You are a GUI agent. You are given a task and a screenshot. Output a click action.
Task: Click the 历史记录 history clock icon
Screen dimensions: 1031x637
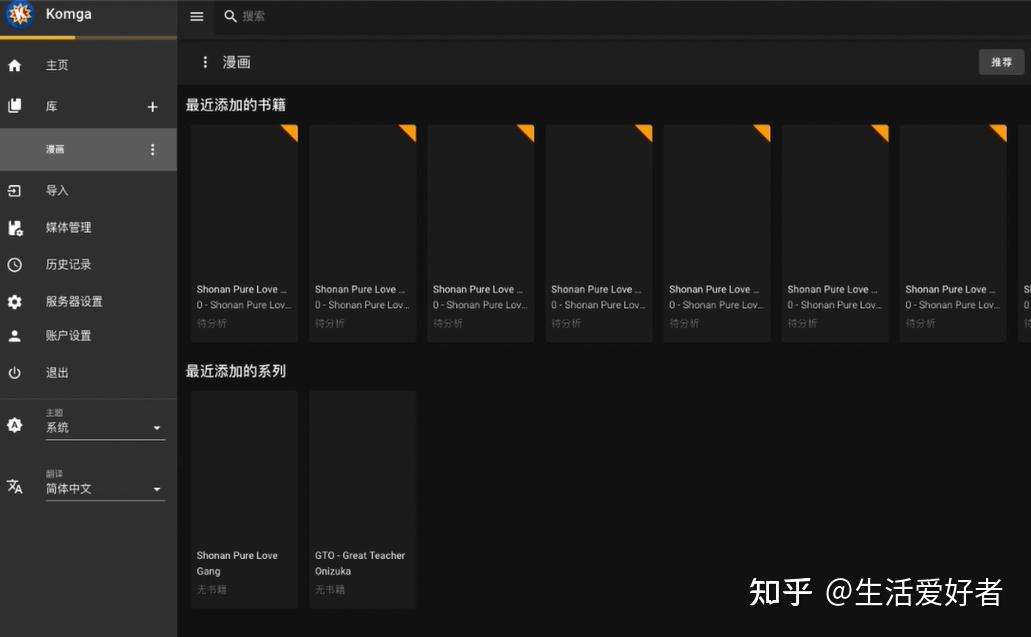pos(14,264)
